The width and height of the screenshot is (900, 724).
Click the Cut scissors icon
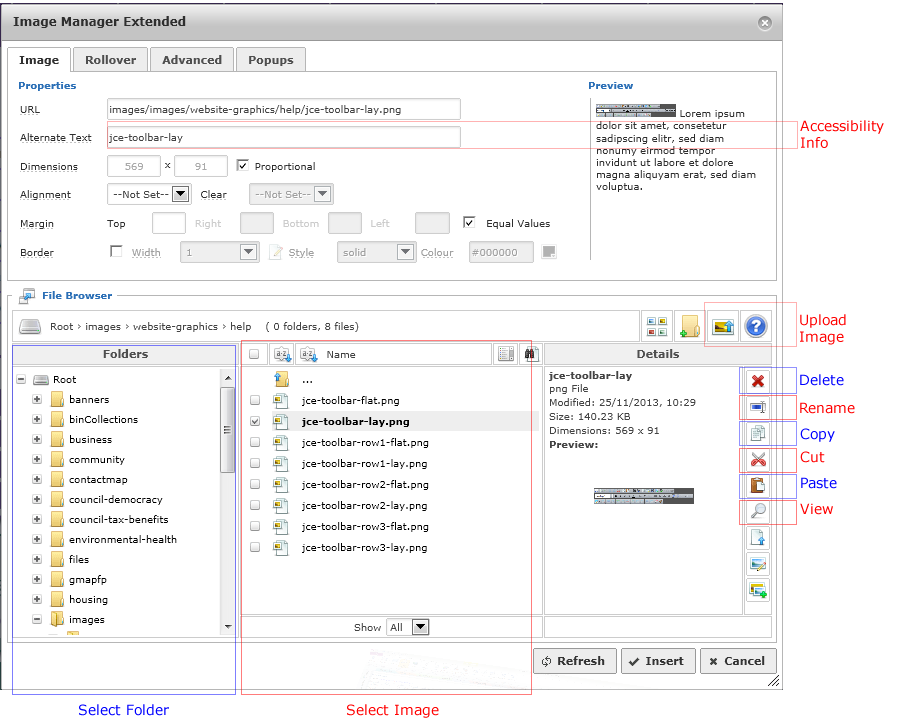point(758,459)
